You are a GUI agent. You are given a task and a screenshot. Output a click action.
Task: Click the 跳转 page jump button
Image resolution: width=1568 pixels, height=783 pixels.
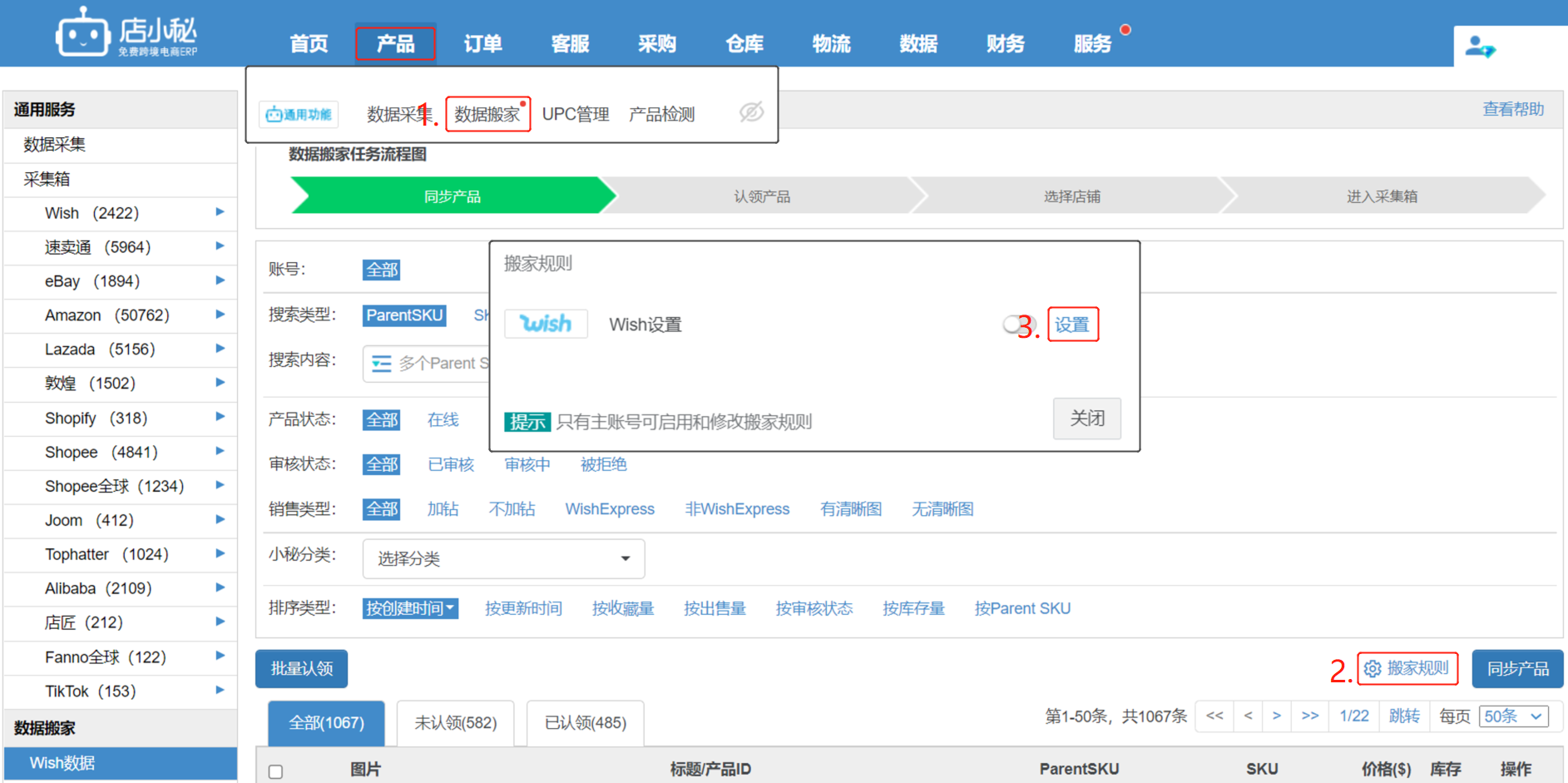click(1404, 716)
